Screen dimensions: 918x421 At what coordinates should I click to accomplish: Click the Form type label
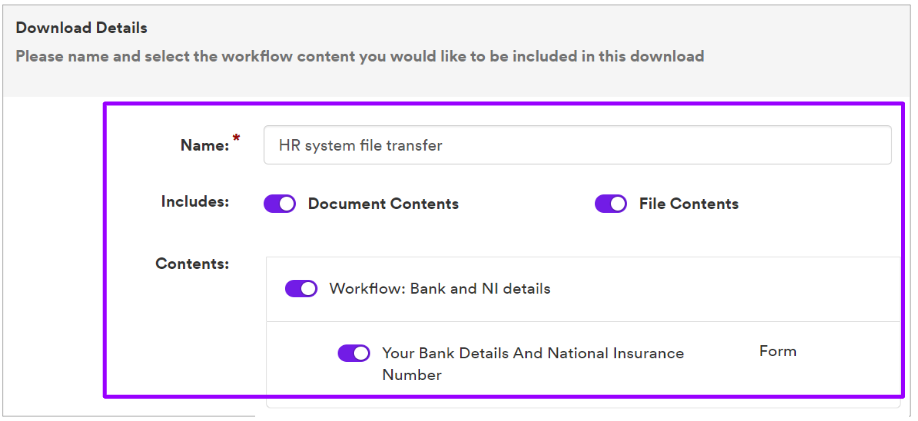(x=777, y=351)
